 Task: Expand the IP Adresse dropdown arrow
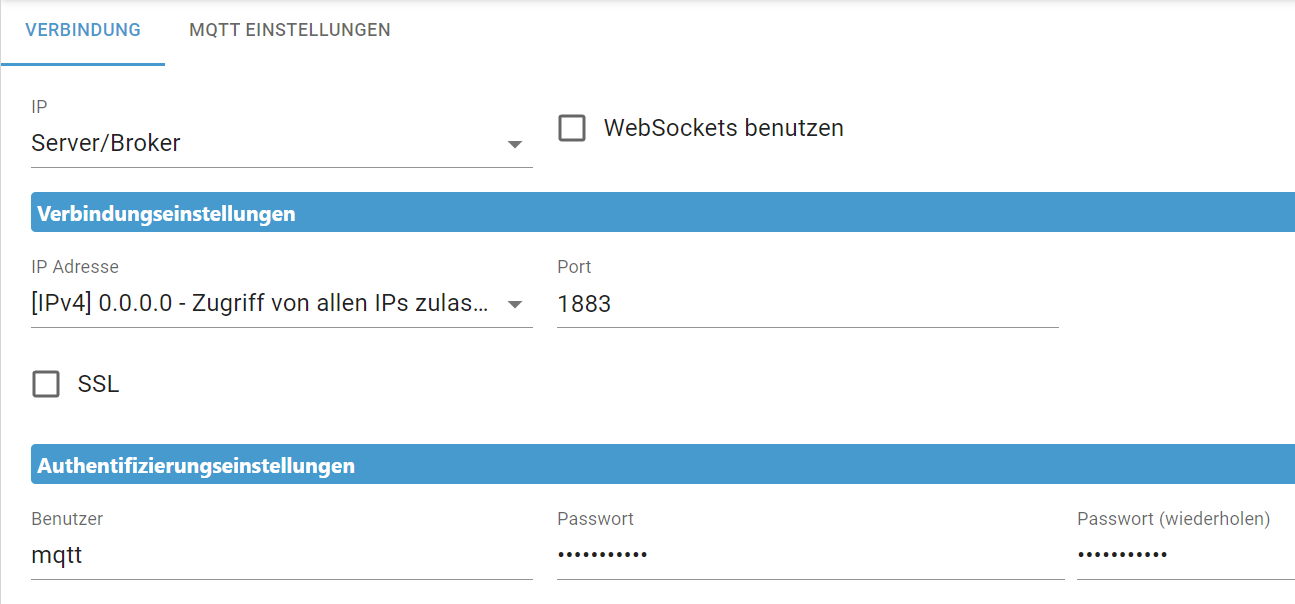click(515, 304)
